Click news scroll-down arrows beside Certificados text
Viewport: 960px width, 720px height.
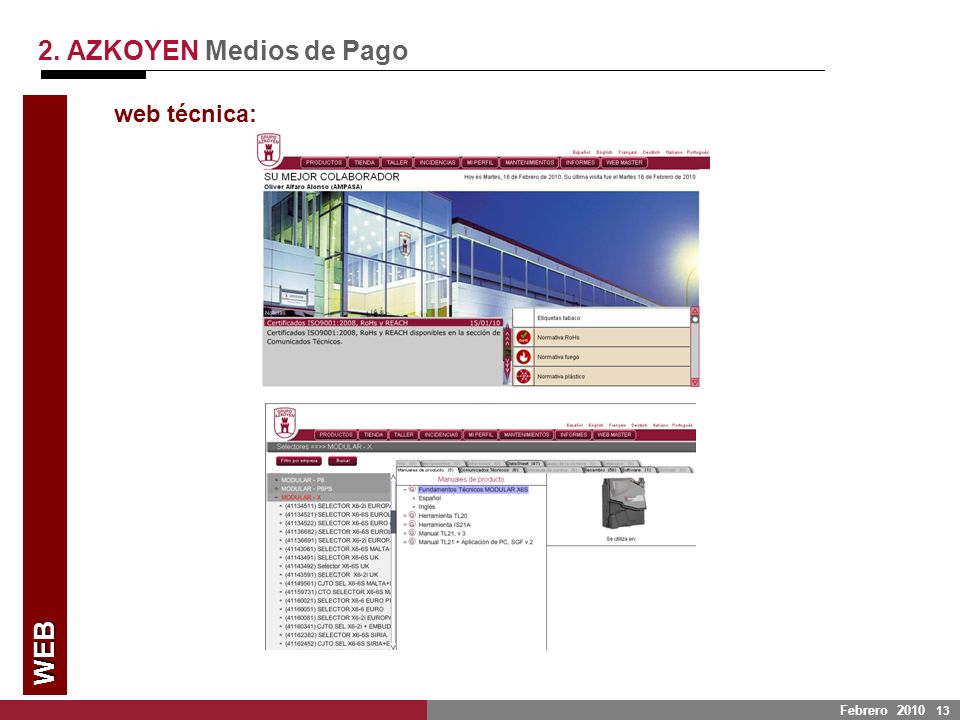point(507,367)
